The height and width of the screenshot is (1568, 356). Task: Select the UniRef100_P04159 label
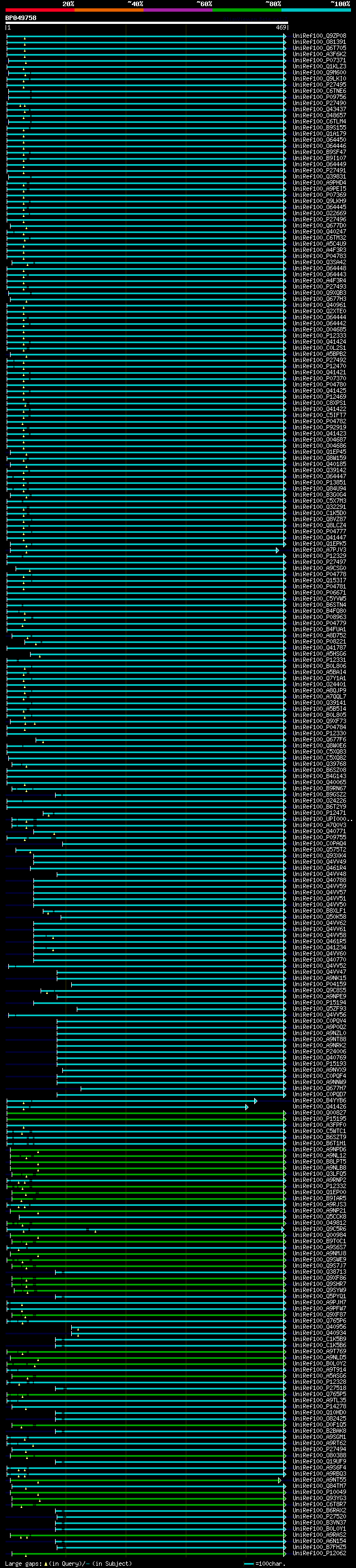click(x=319, y=985)
